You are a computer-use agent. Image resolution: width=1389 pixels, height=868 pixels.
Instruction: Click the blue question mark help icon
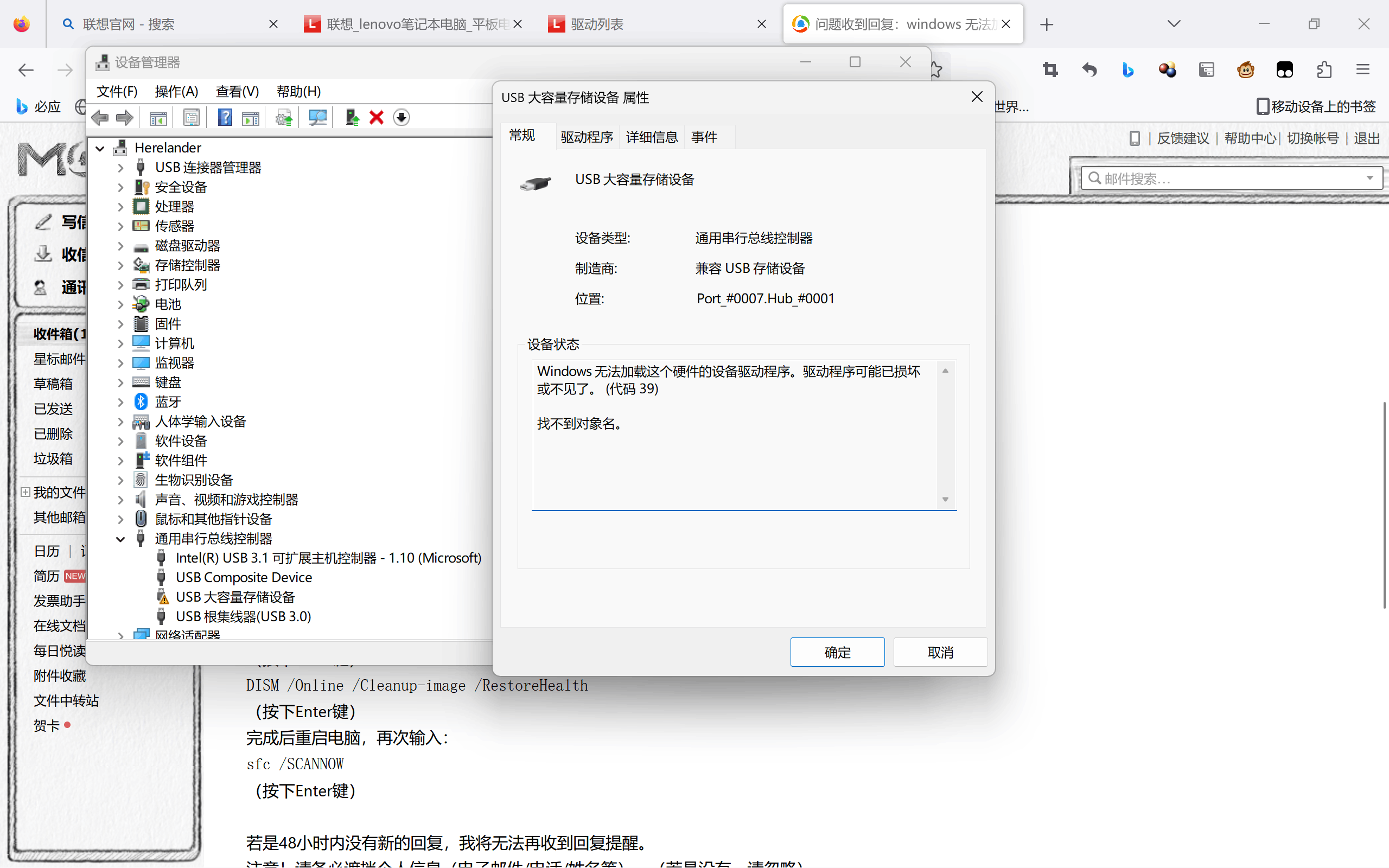(225, 118)
